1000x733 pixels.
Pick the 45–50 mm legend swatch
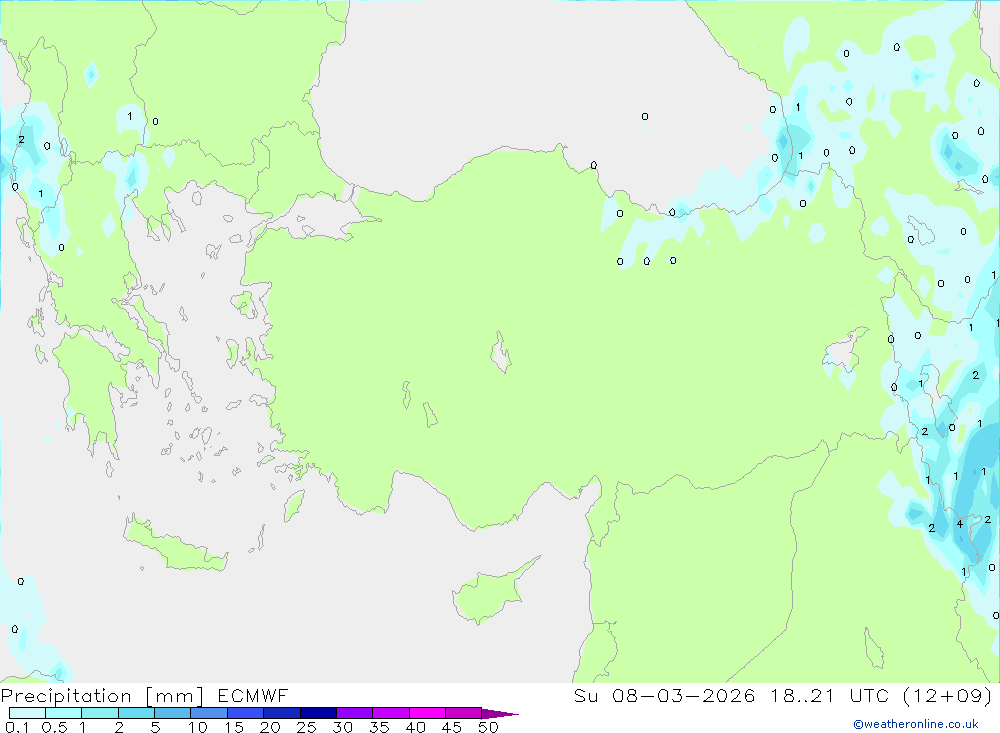tap(463, 713)
